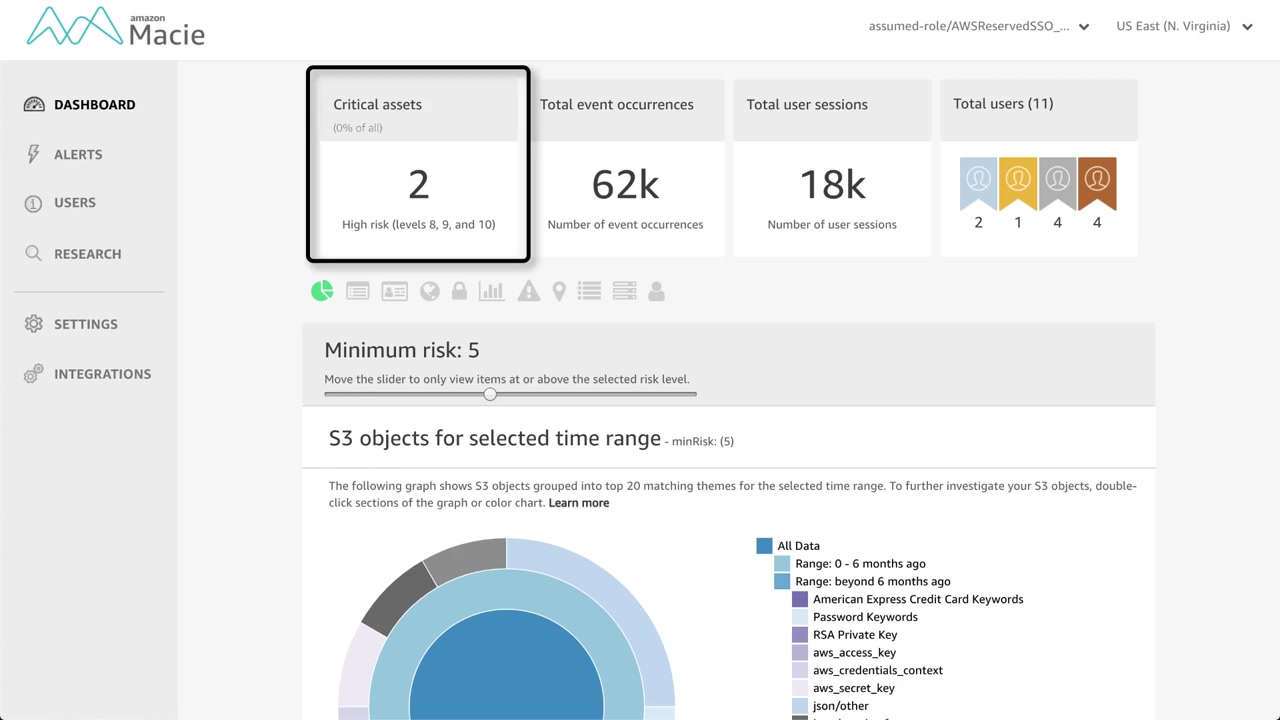Click the padlock icon in view toolbar

point(459,291)
